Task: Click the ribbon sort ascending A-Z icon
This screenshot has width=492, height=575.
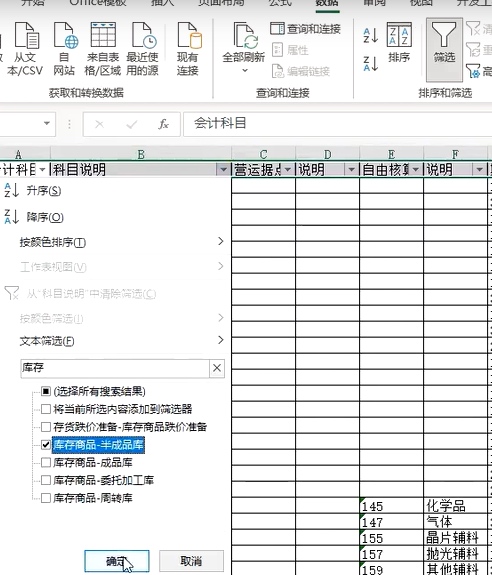Action: click(370, 36)
